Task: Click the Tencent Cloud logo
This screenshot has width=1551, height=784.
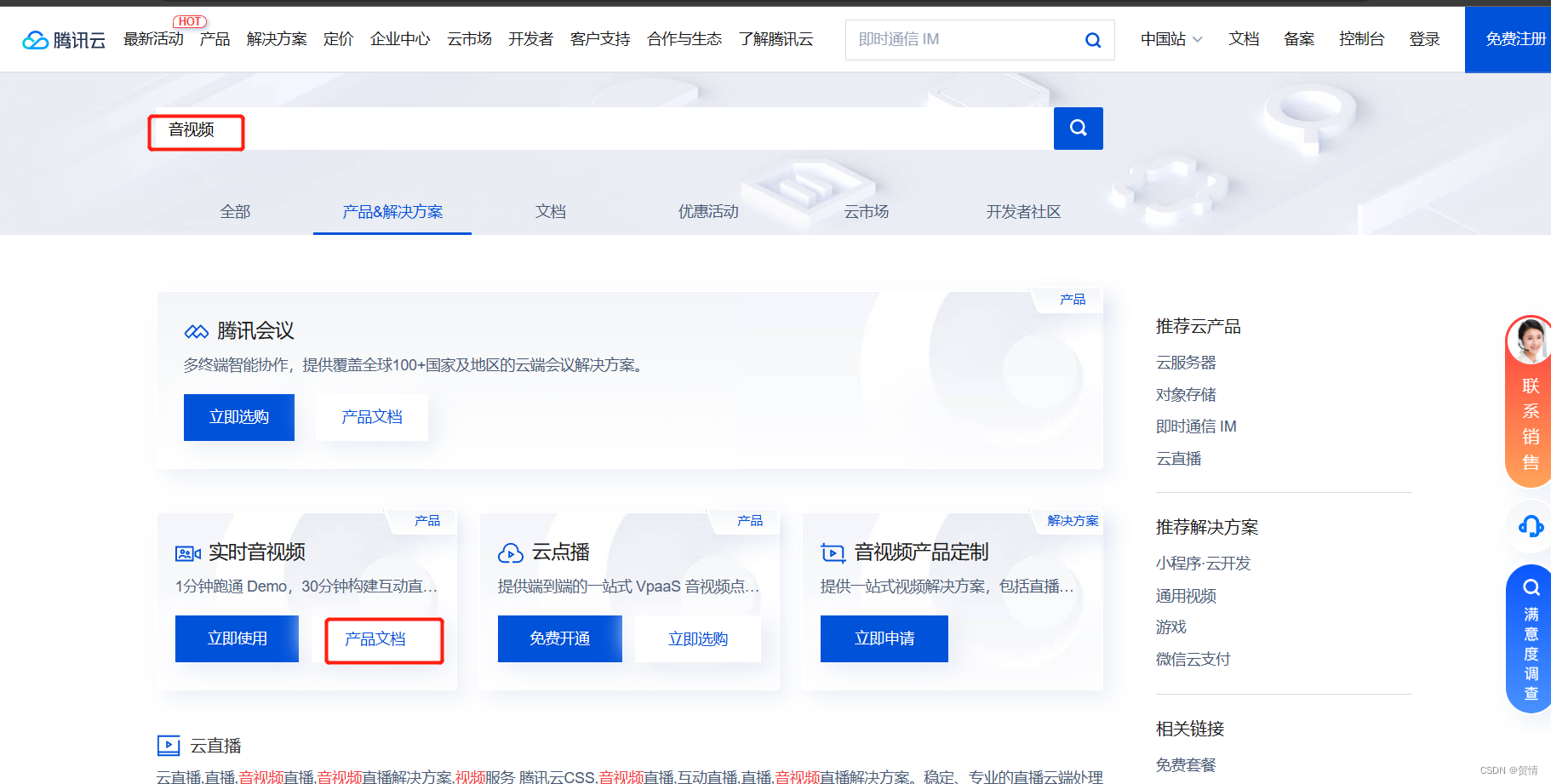Action: [64, 40]
